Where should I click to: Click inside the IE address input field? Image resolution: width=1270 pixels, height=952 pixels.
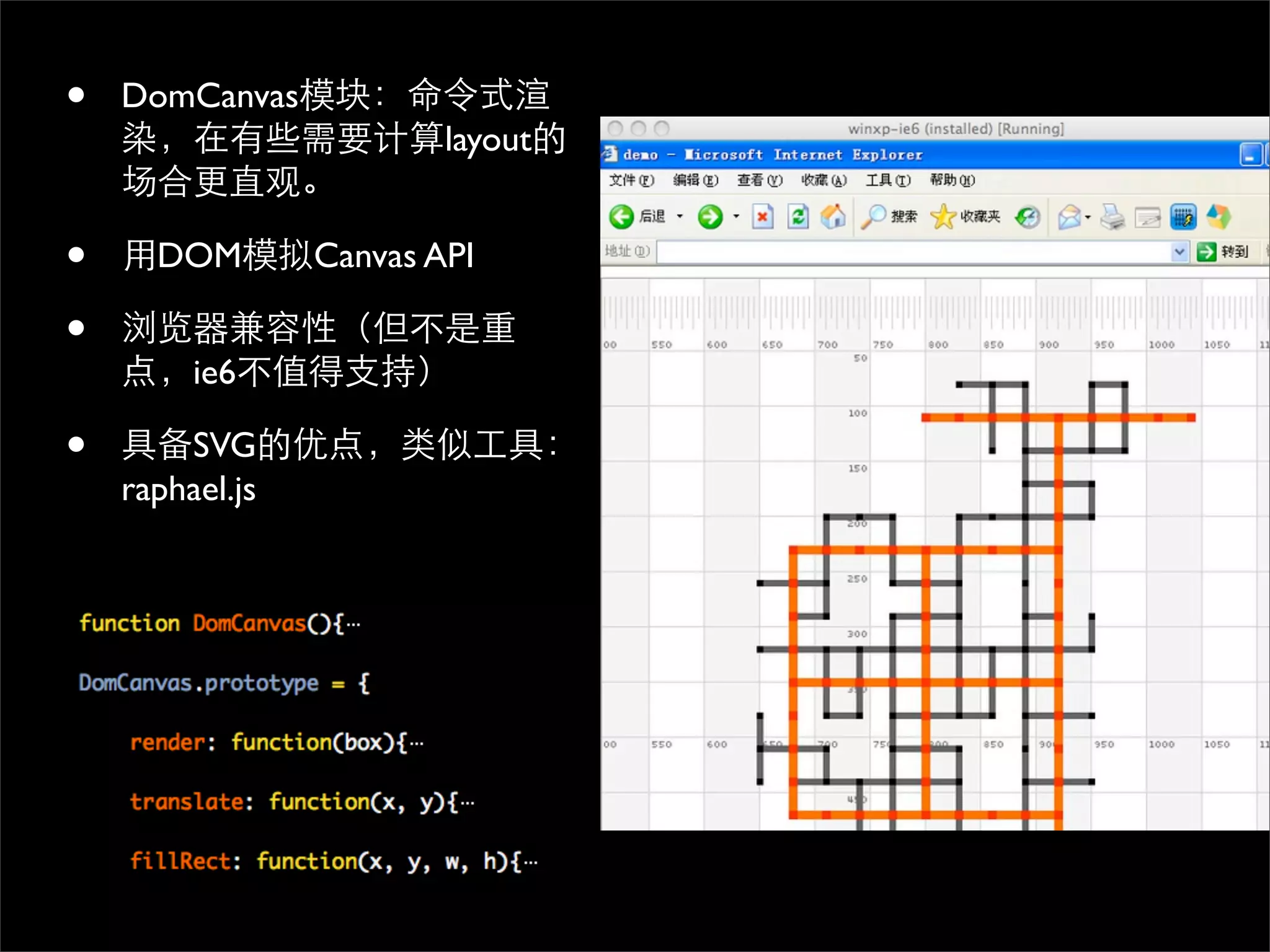click(913, 252)
